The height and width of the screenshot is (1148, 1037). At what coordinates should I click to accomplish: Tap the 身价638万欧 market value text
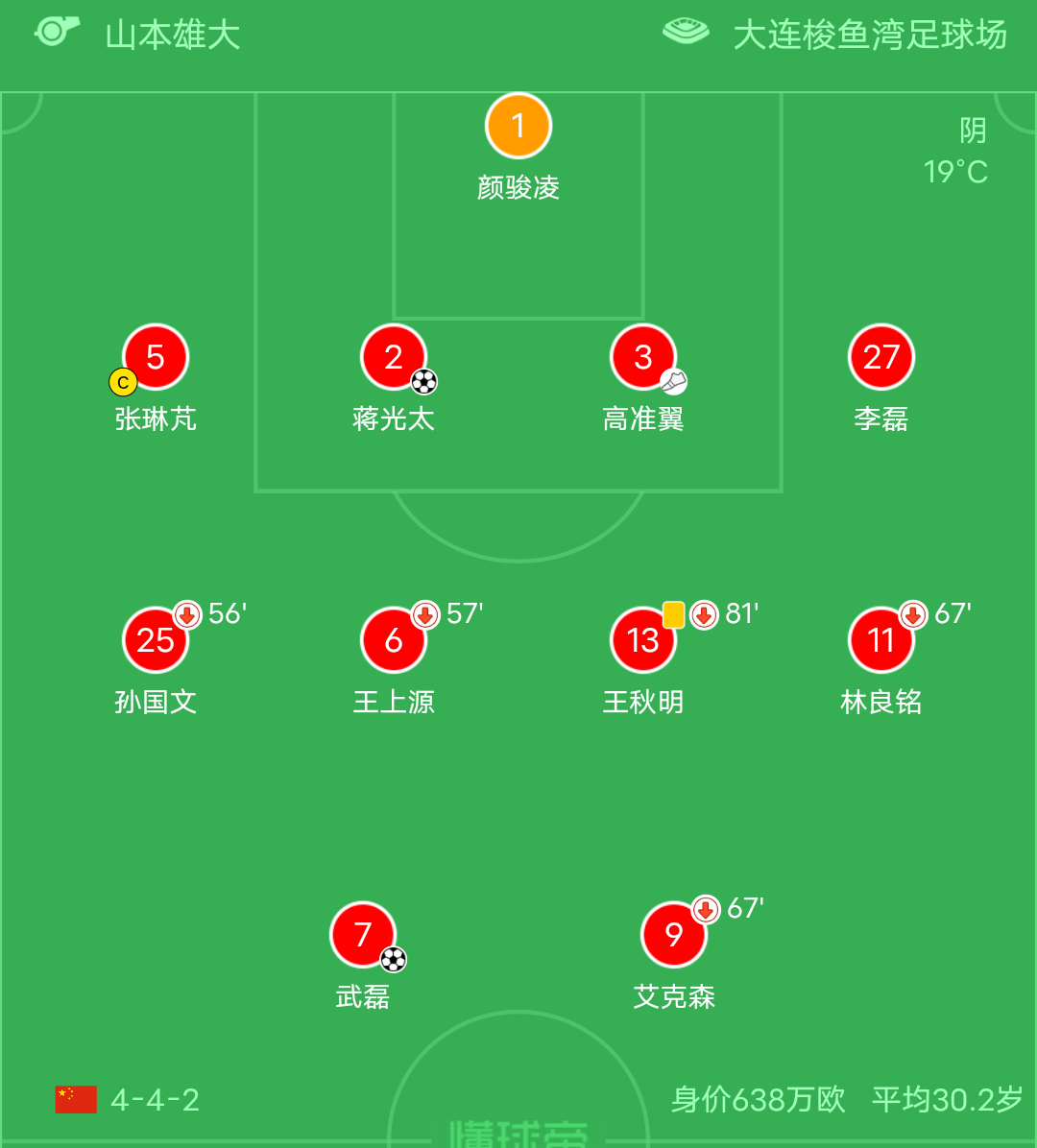[759, 1100]
